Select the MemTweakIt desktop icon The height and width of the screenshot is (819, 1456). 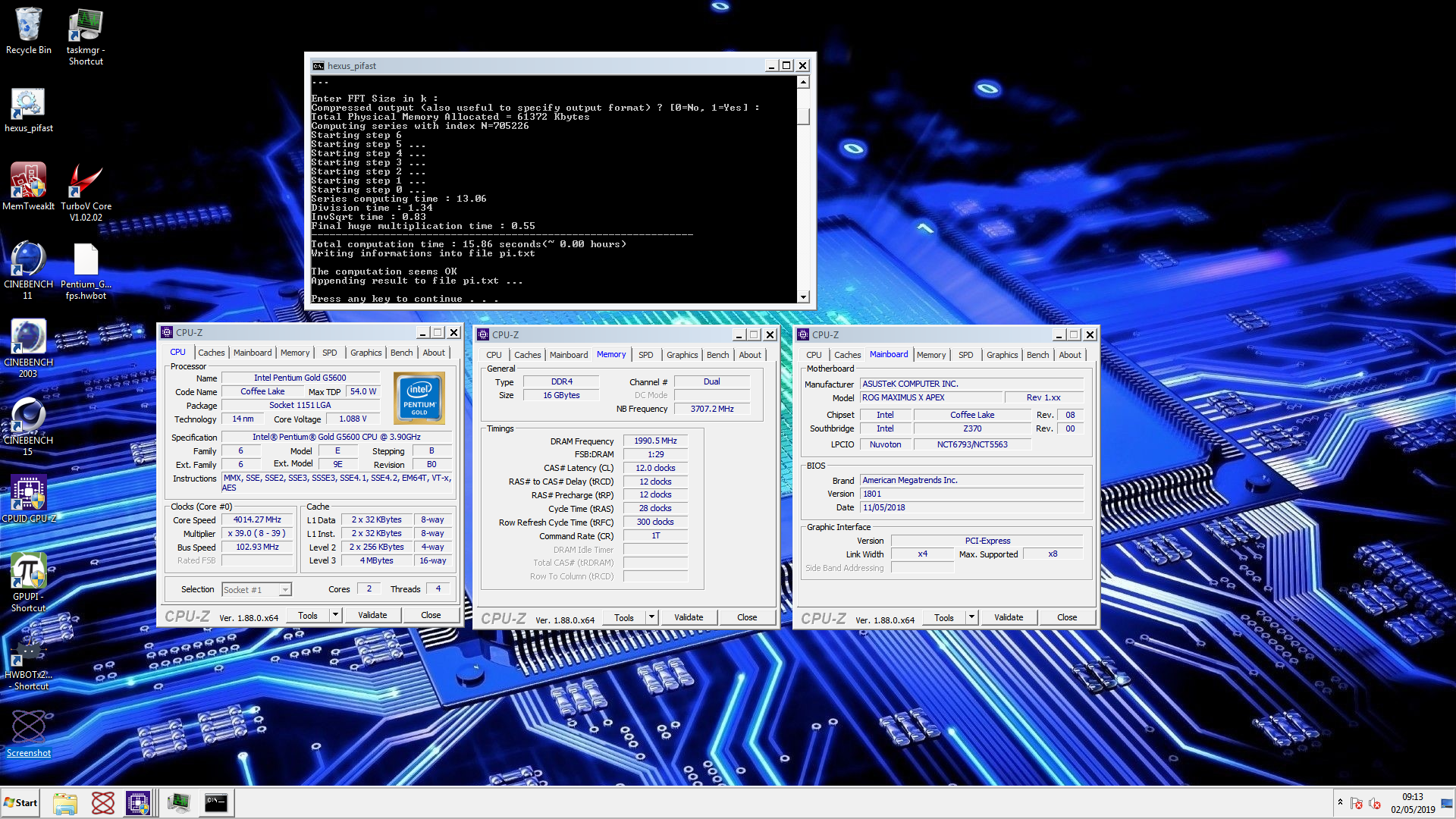click(x=28, y=187)
